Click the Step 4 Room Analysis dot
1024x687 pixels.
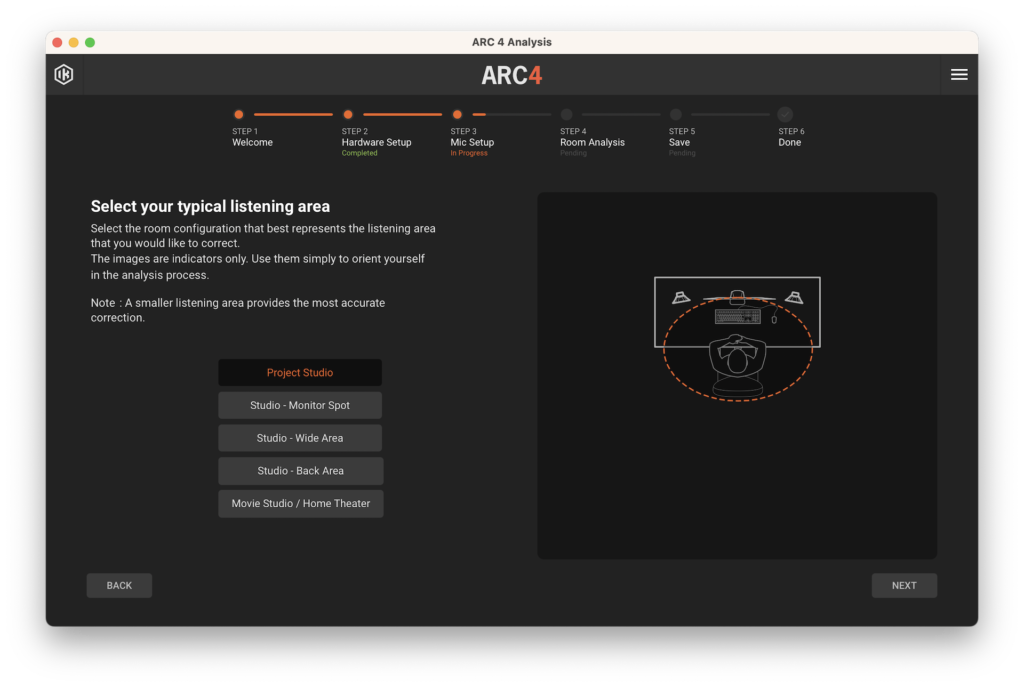pos(567,115)
